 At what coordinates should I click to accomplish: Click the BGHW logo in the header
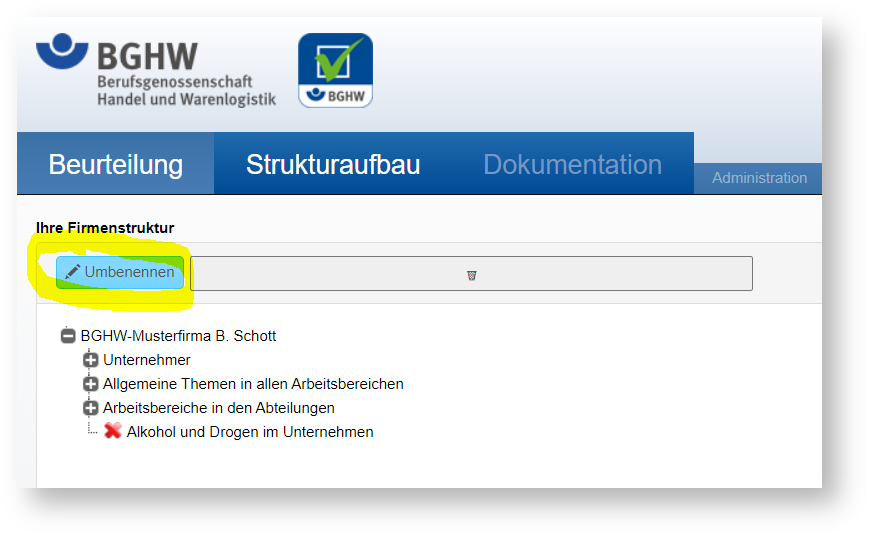click(x=155, y=70)
